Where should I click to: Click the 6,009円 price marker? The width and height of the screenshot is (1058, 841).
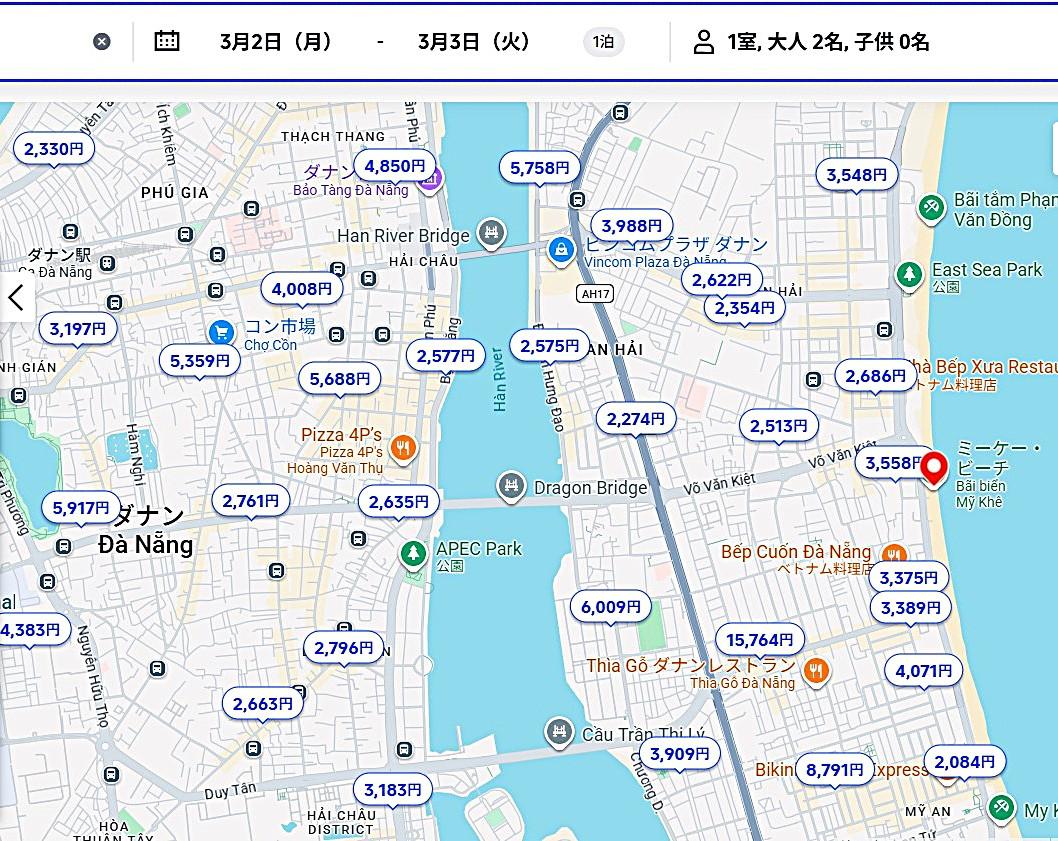pos(610,607)
